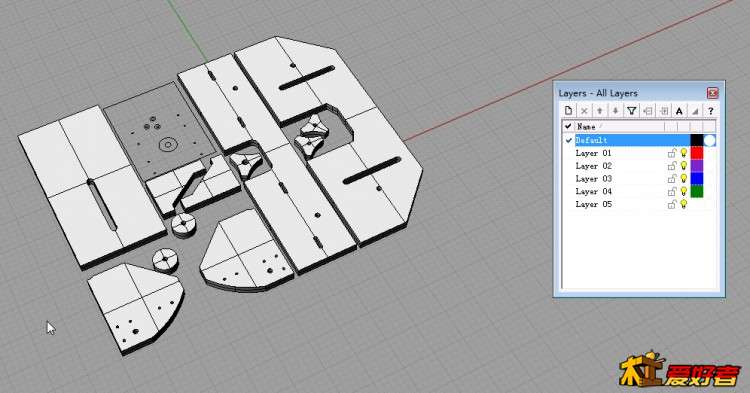Open the layer filter funnel icon
Viewport: 750px width, 393px height.
(x=631, y=111)
